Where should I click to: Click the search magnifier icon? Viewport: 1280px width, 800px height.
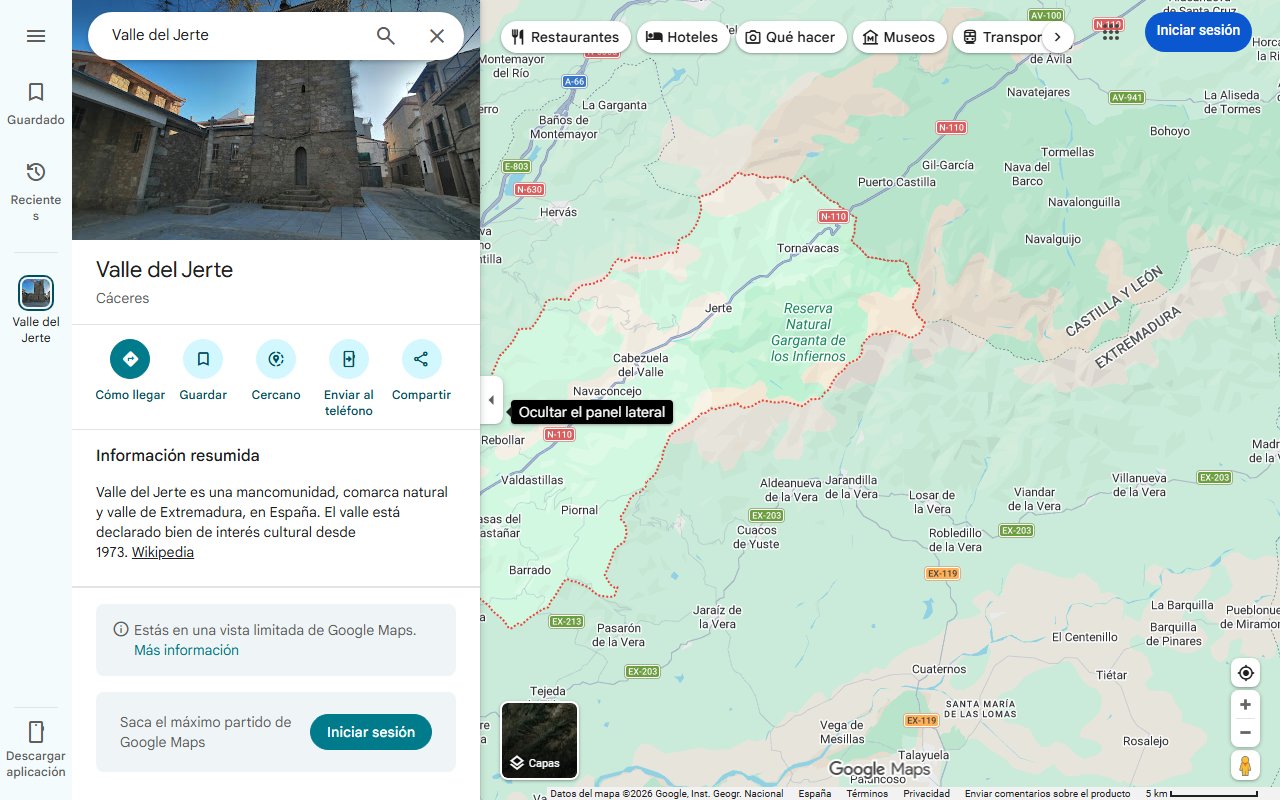385,35
